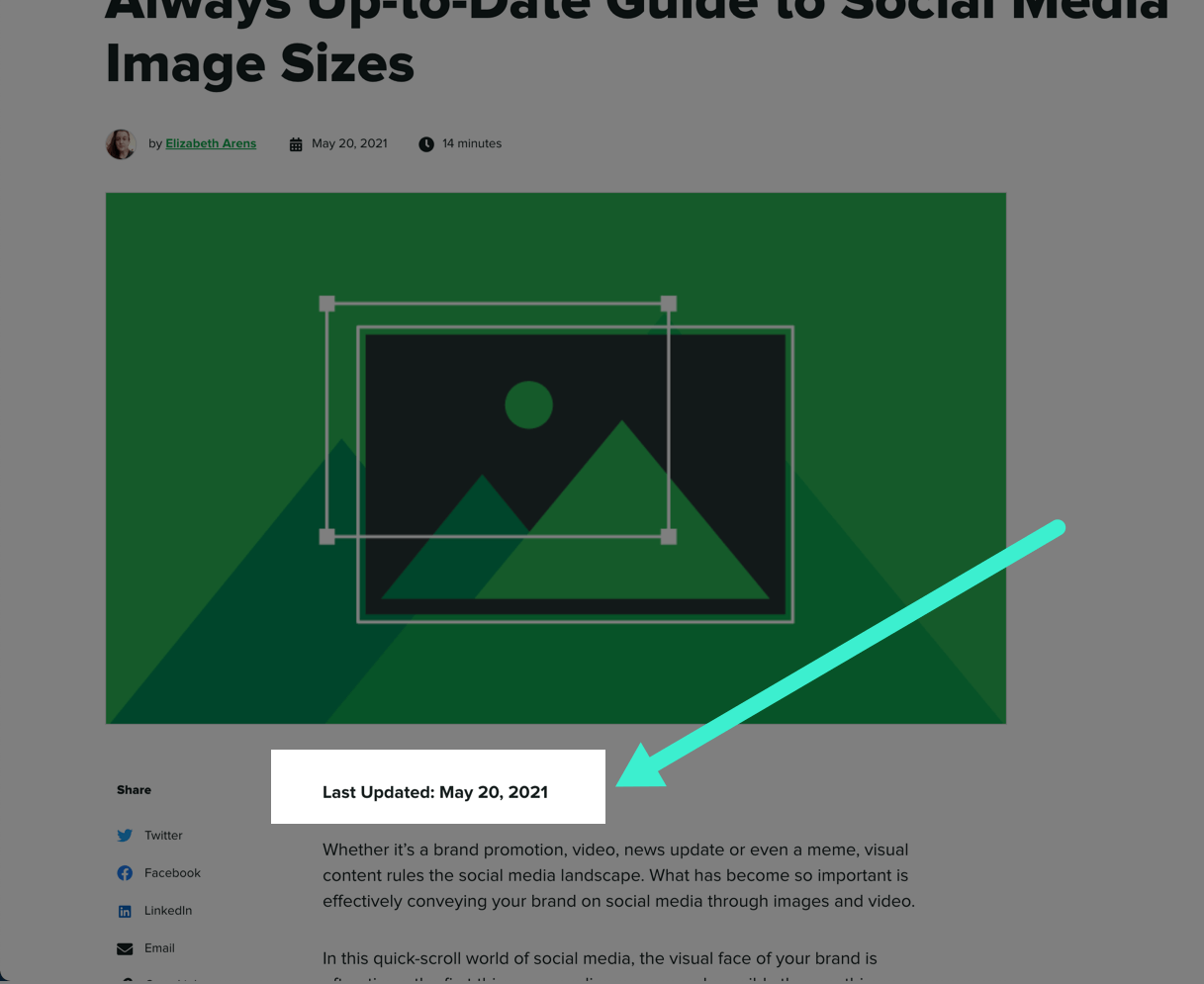Click the partially visible Copy Link icon
This screenshot has height=984, width=1204.
coord(125,979)
